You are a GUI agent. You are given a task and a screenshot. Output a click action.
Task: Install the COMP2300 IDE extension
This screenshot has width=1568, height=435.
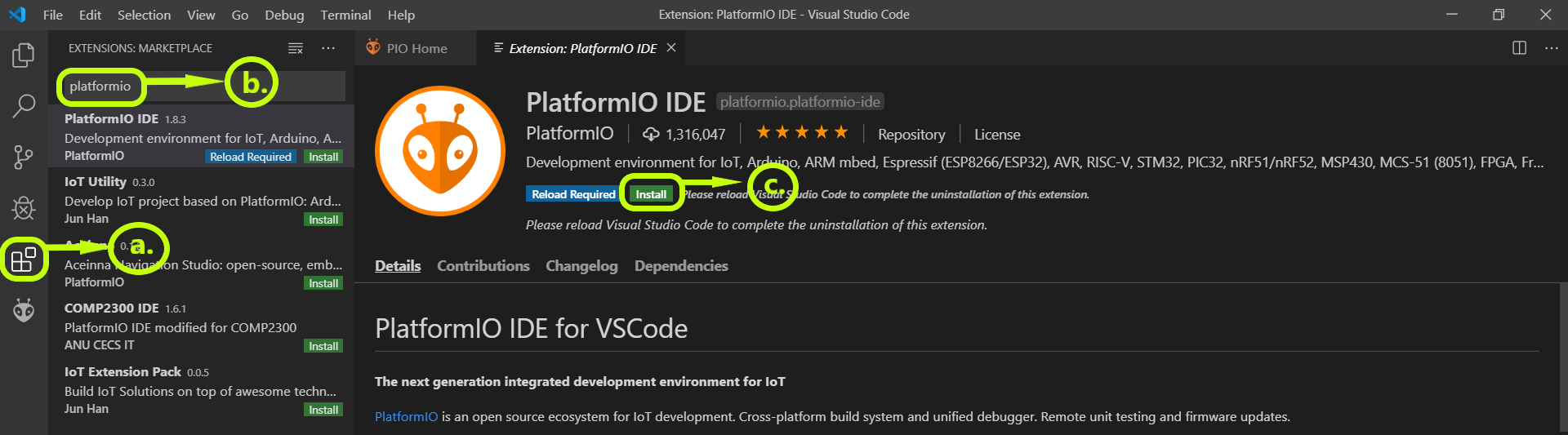coord(323,346)
